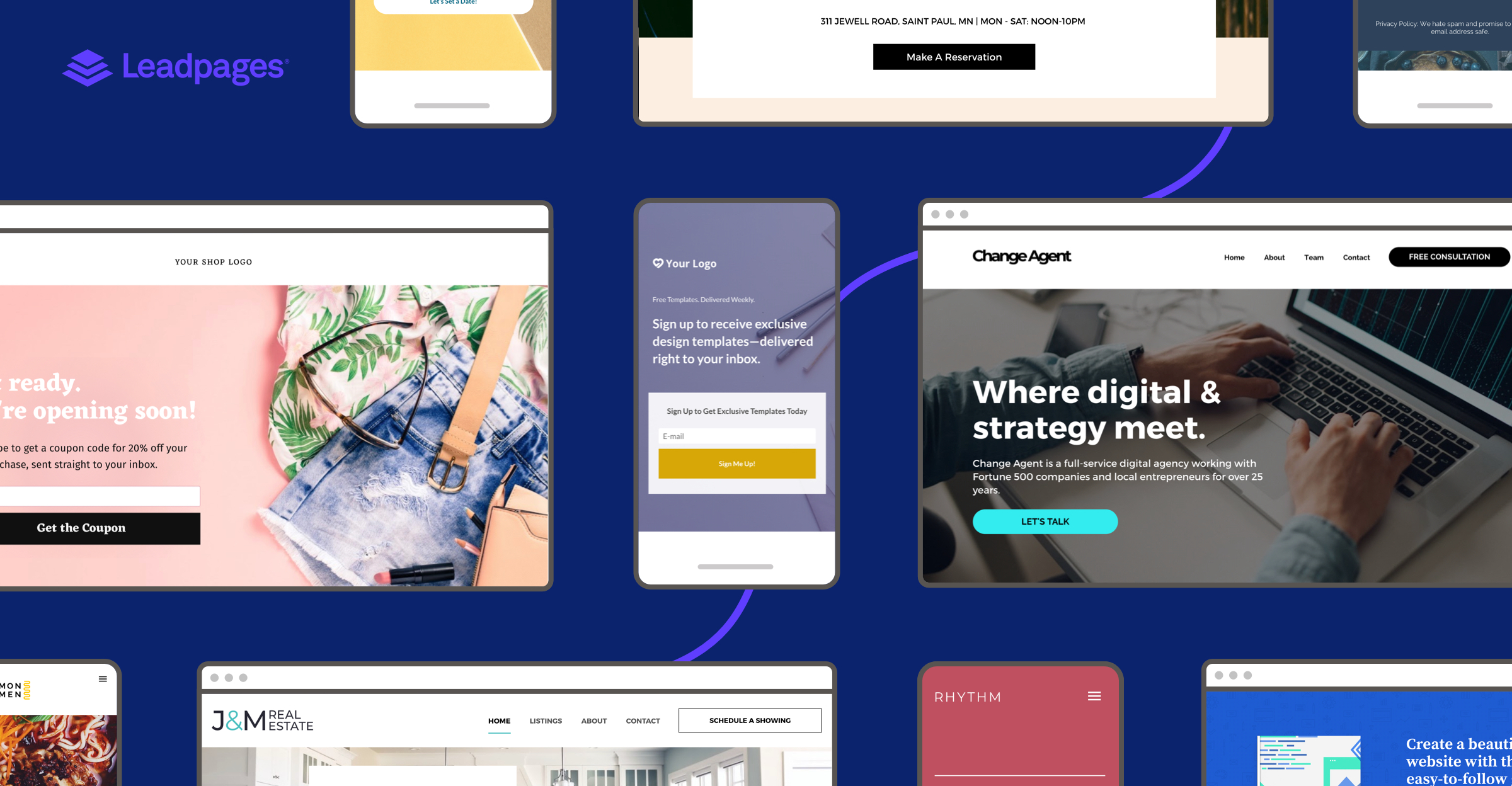Screen dimensions: 1512x786
Task: Click the hamburger menu icon on Rhythm template
Action: (x=1095, y=696)
